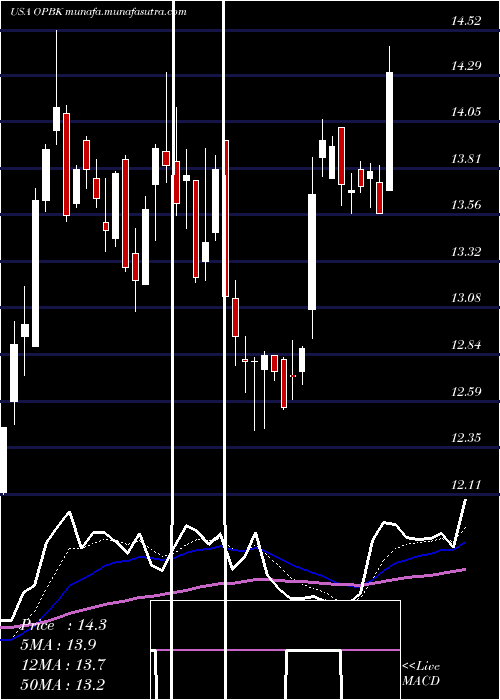Click the 14.52 price axis label

pos(466,21)
